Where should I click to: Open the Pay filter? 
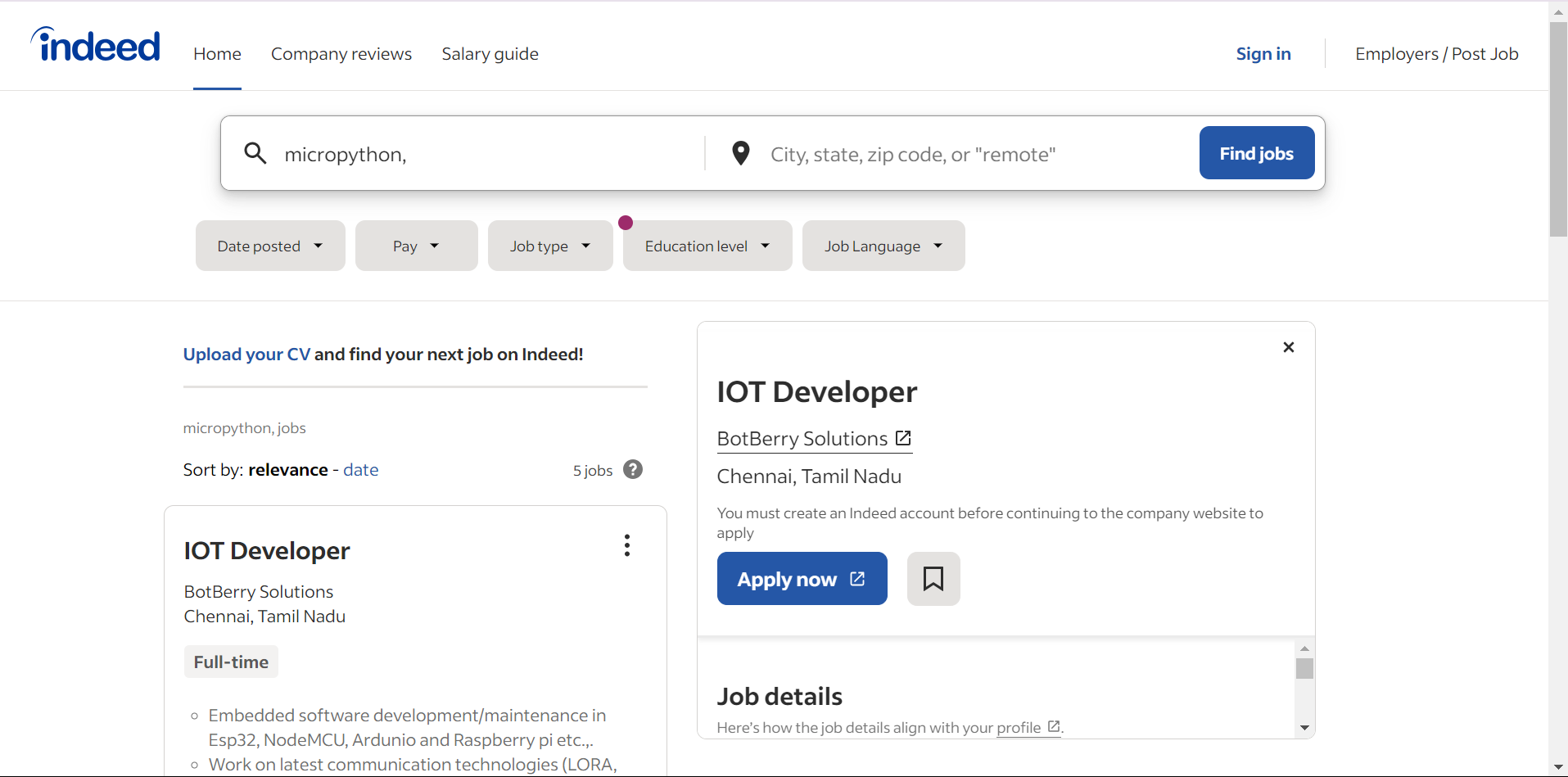pos(415,245)
